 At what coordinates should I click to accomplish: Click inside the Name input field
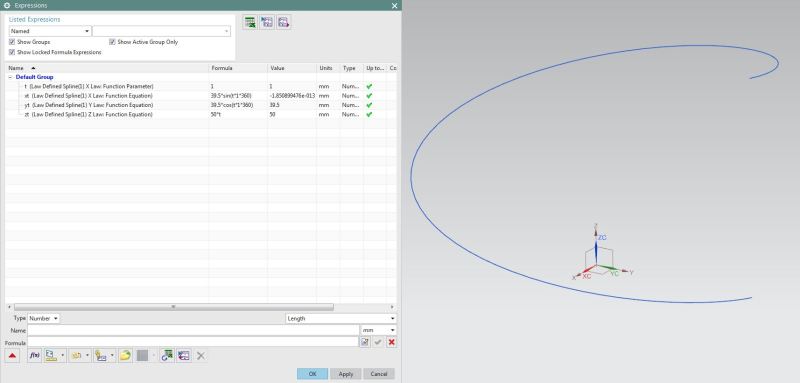[193, 330]
